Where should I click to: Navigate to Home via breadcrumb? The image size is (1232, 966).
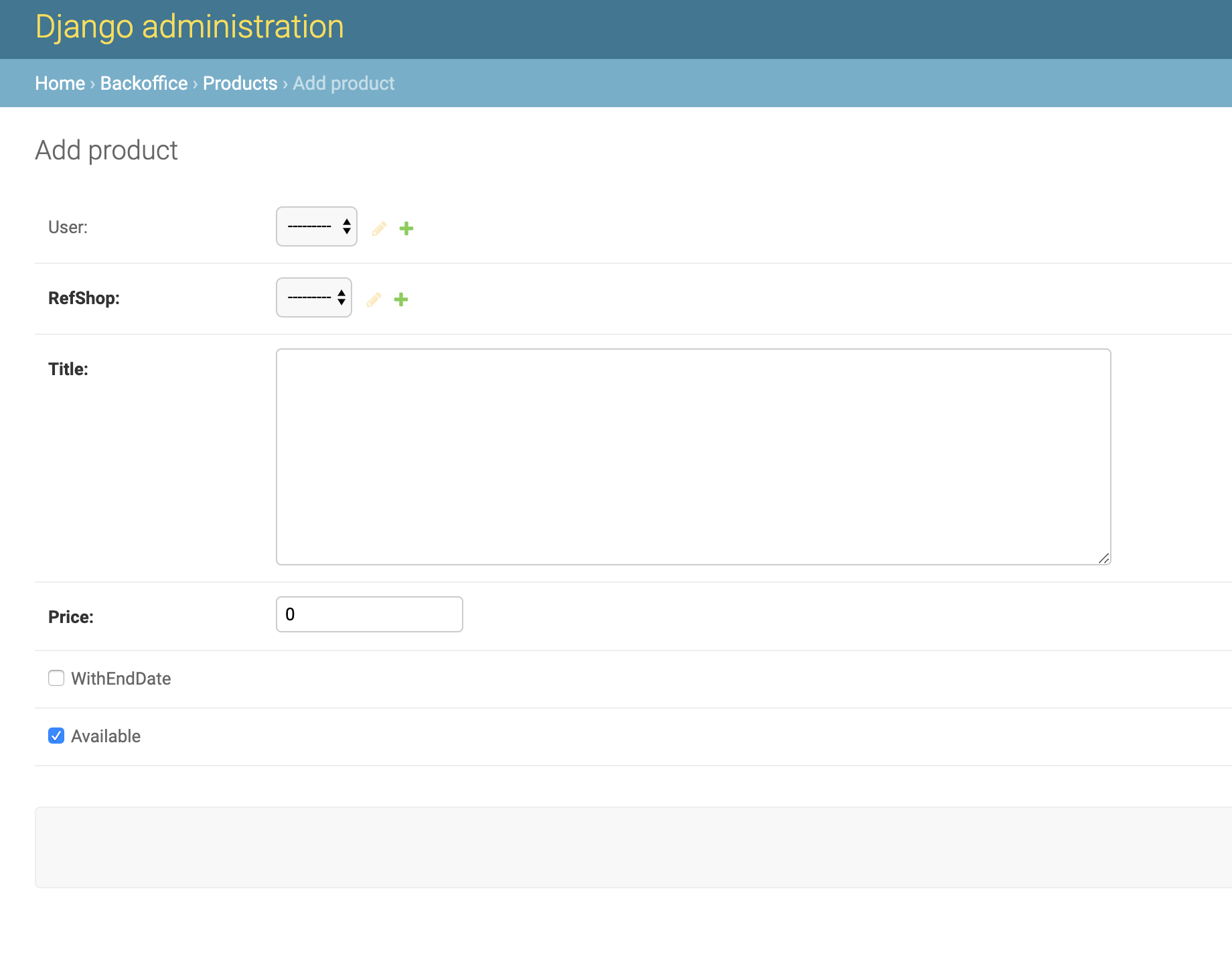coord(60,83)
